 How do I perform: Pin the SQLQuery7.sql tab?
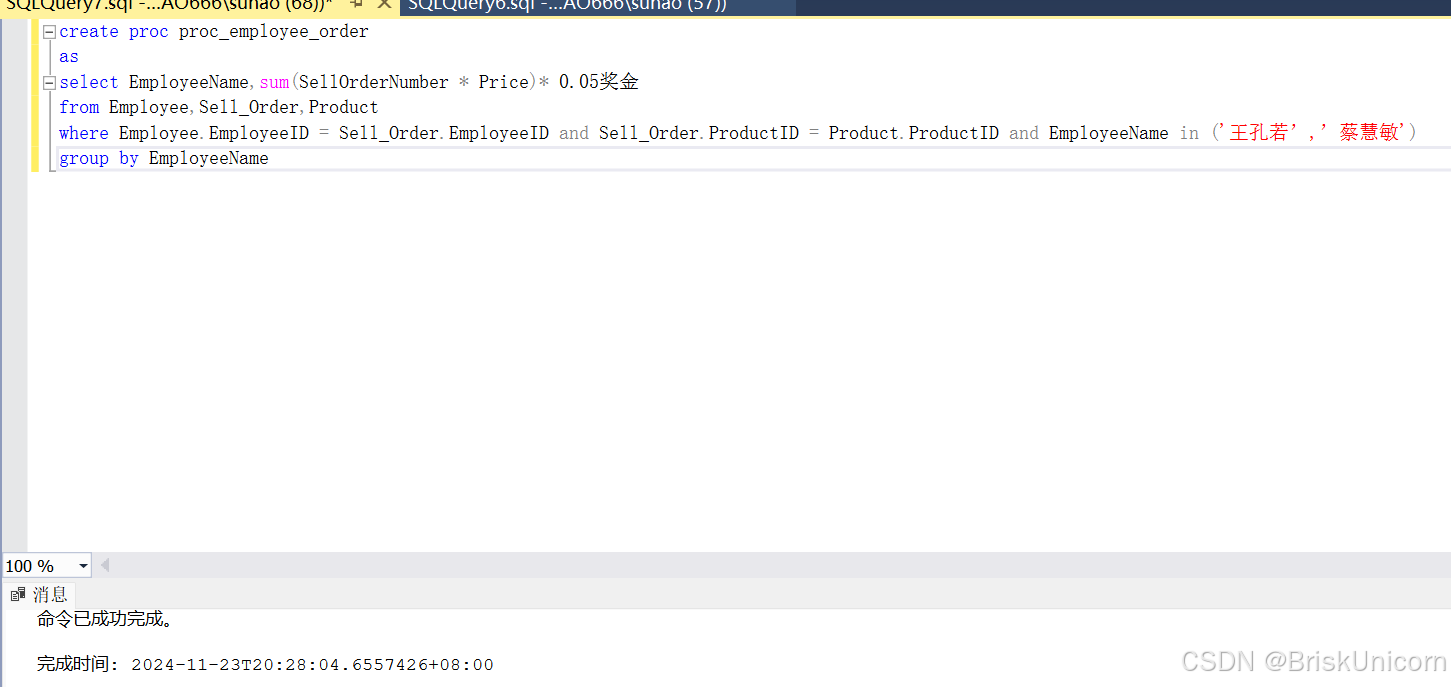click(x=356, y=5)
